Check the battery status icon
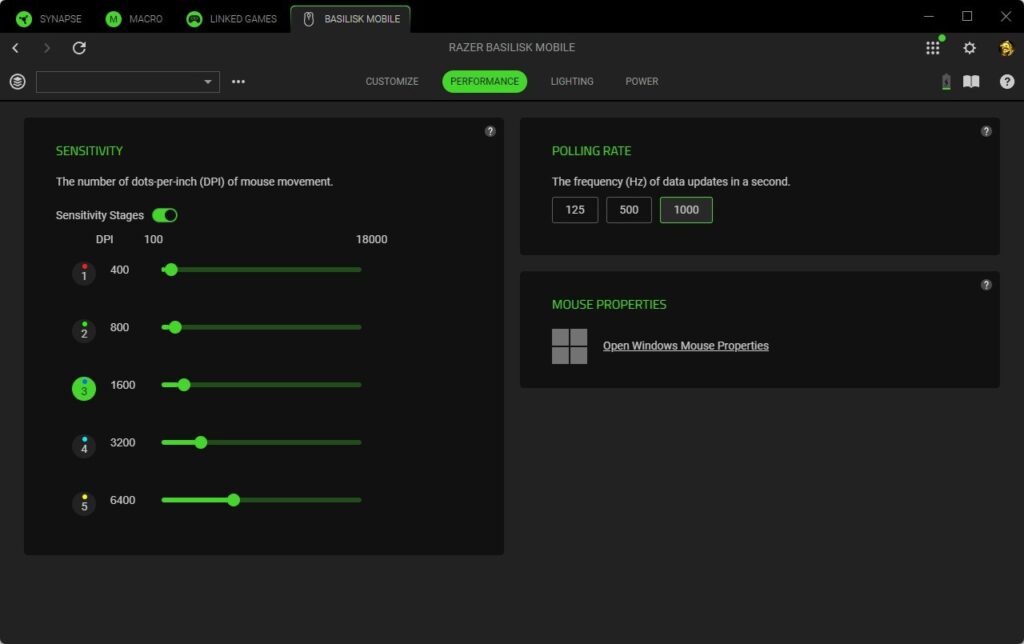 point(946,82)
